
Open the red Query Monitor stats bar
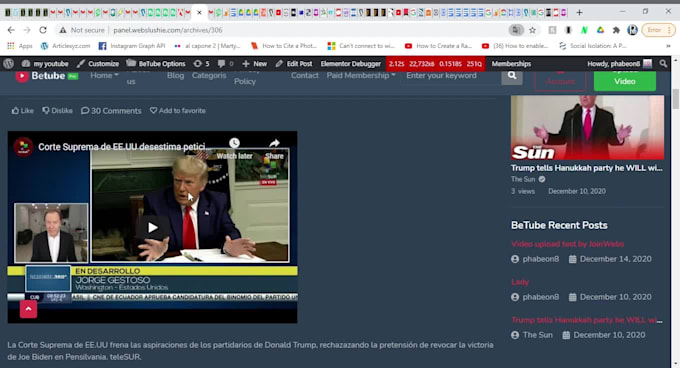435,64
